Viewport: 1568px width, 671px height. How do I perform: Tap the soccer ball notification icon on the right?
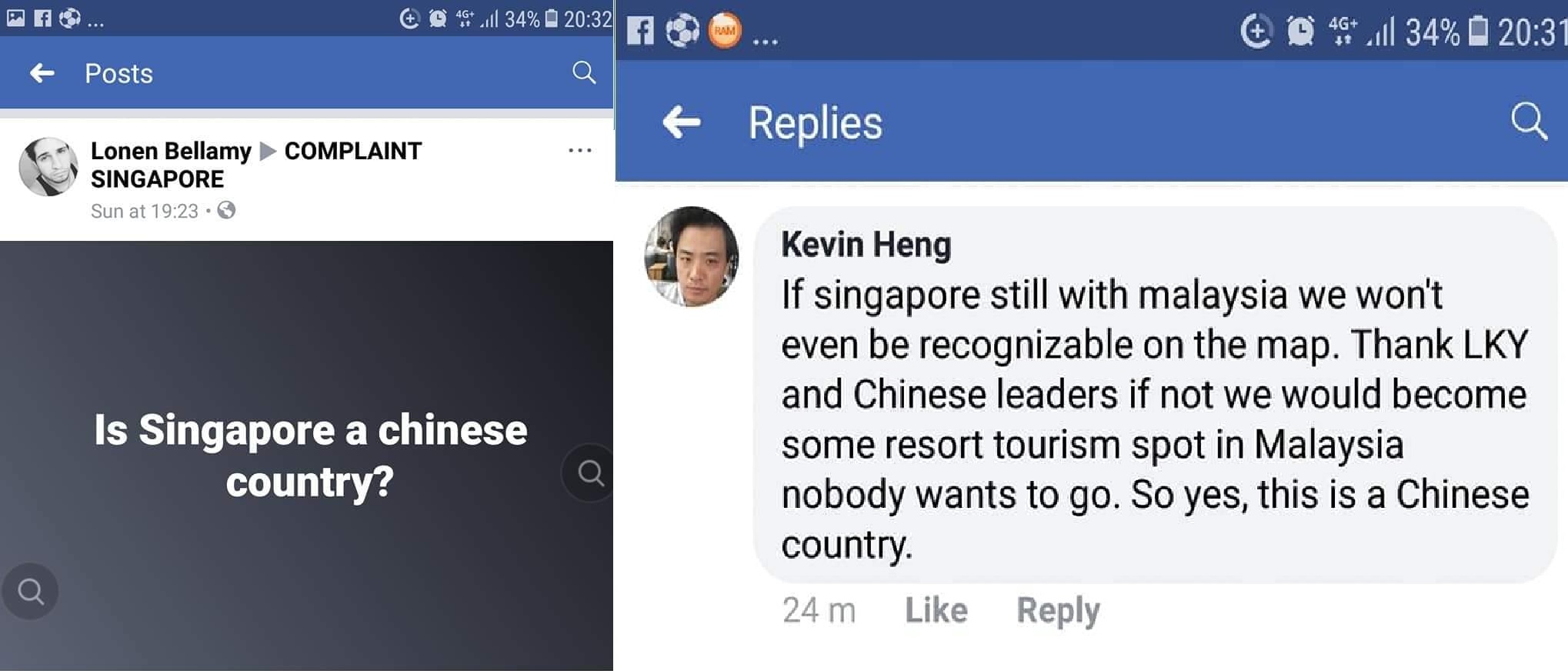pyautogui.click(x=682, y=31)
